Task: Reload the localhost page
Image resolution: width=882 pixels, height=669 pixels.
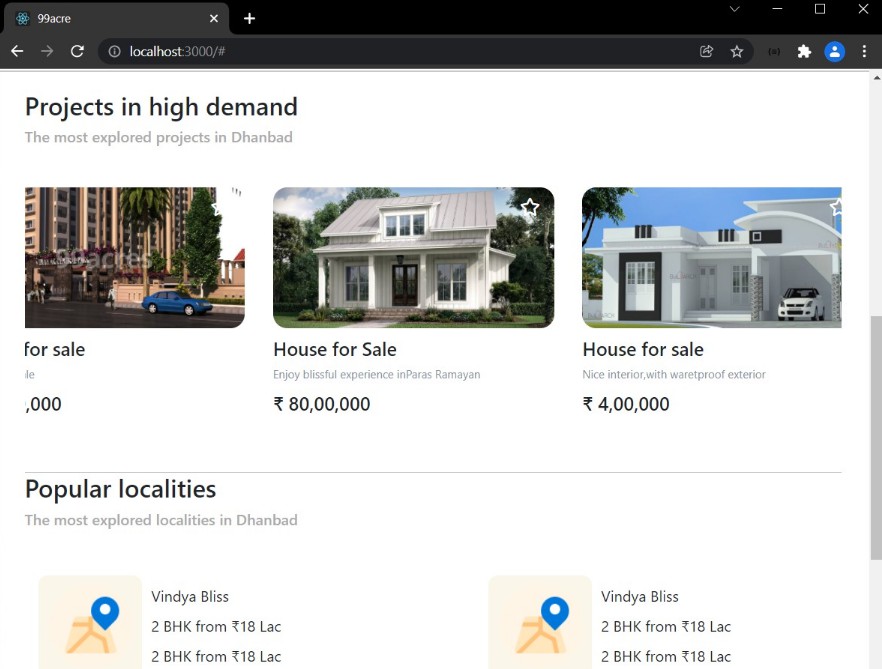Action: [77, 51]
